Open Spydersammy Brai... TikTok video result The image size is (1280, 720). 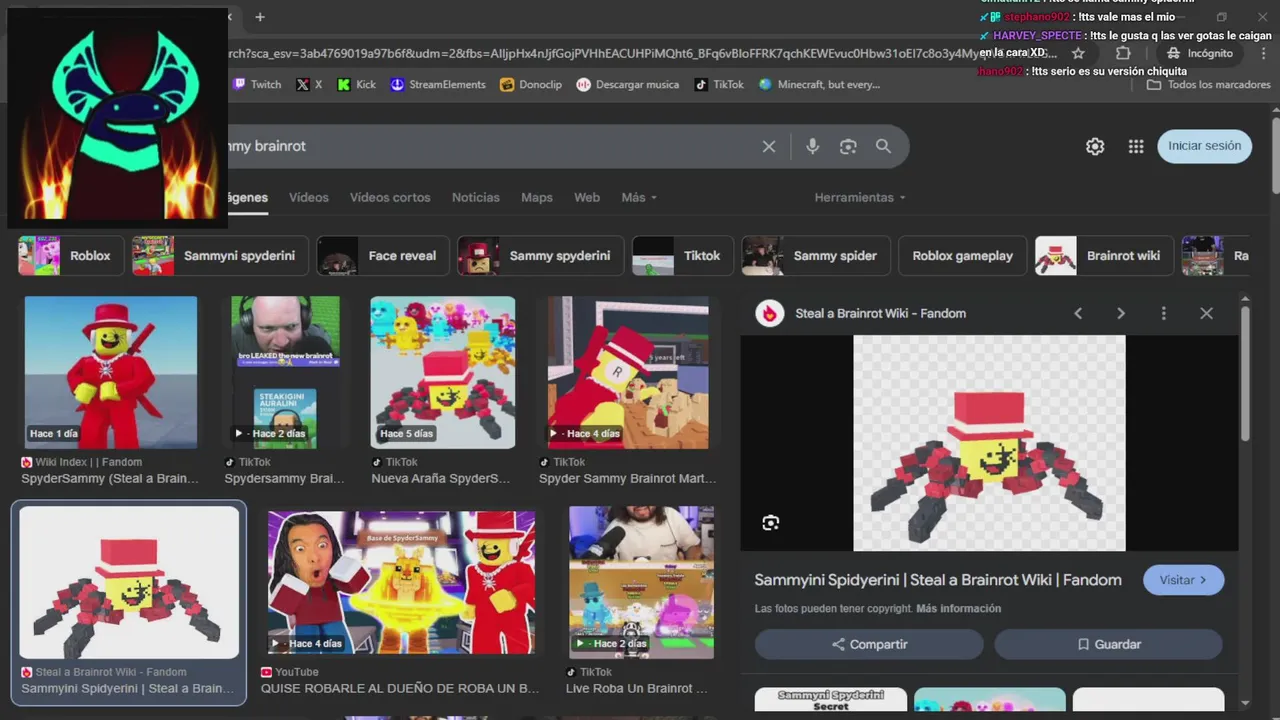pyautogui.click(x=285, y=372)
